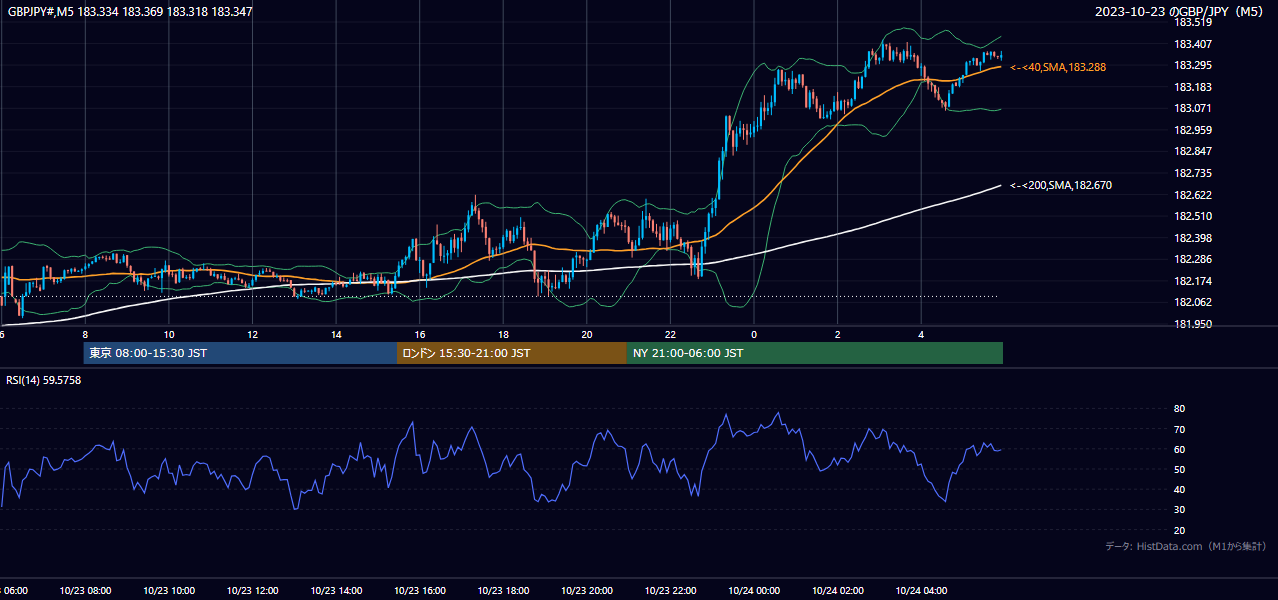Select the Tokyo session bar 08:00-15:30 JST

[240, 353]
